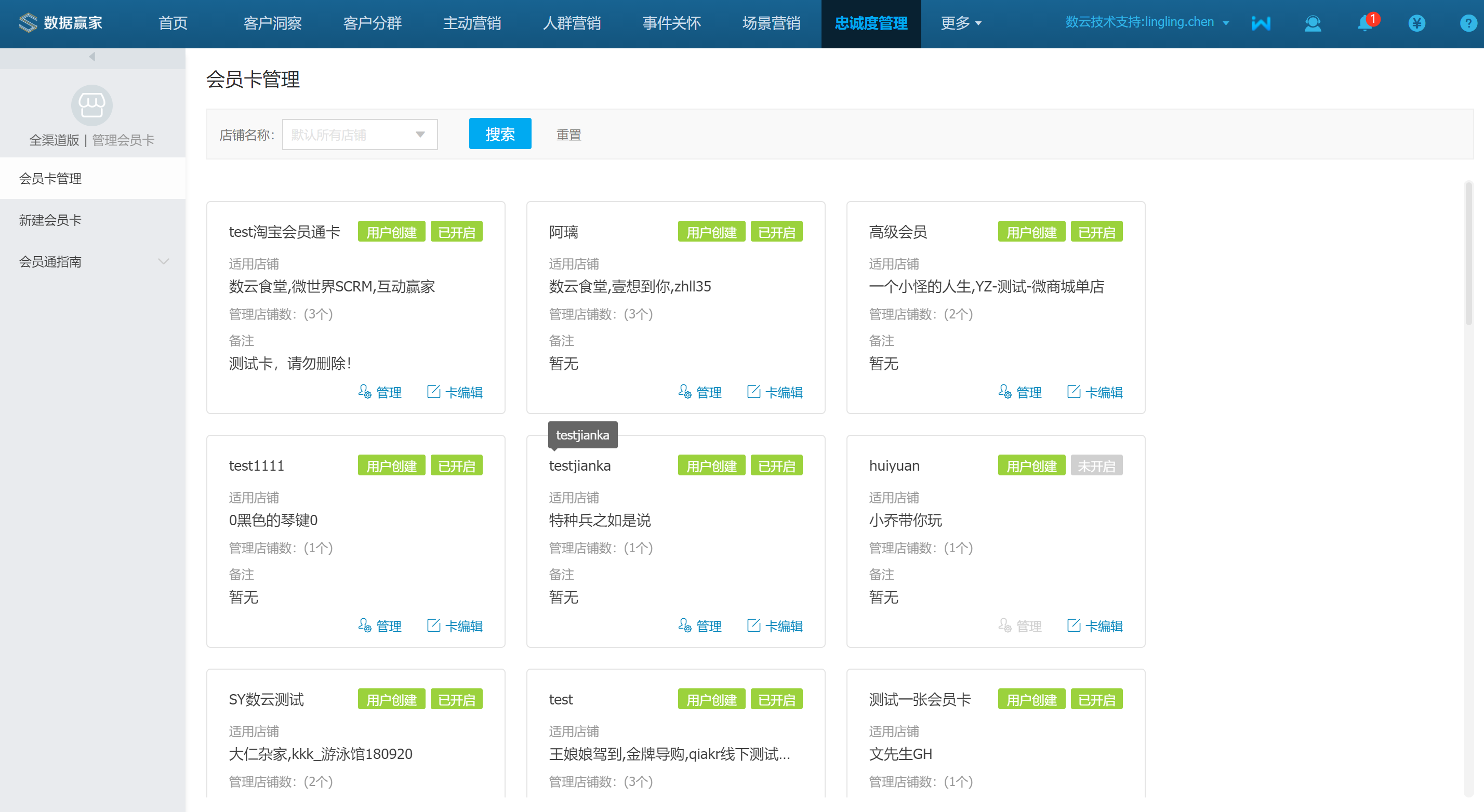Open the 客户洞察 navigation tab
Screen dimensions: 1484x812
[272, 23]
